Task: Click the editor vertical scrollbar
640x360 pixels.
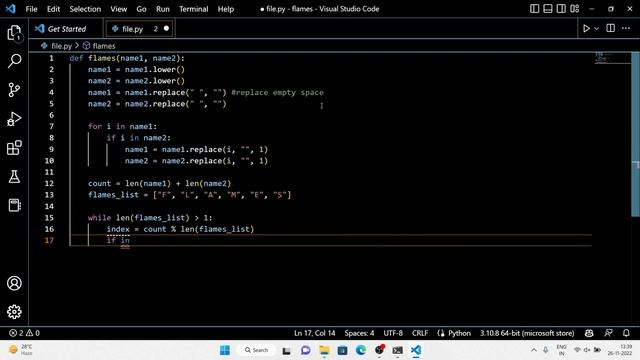Action: pyautogui.click(x=636, y=134)
